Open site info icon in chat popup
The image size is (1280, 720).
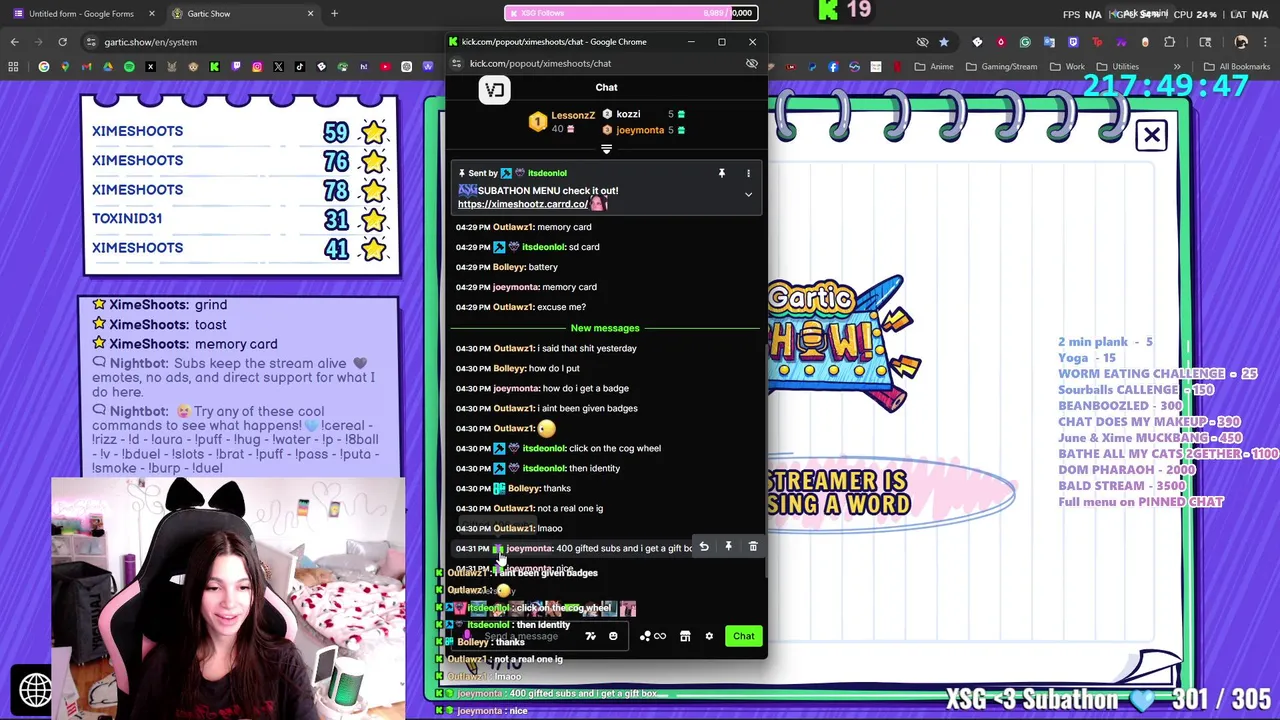[x=456, y=63]
